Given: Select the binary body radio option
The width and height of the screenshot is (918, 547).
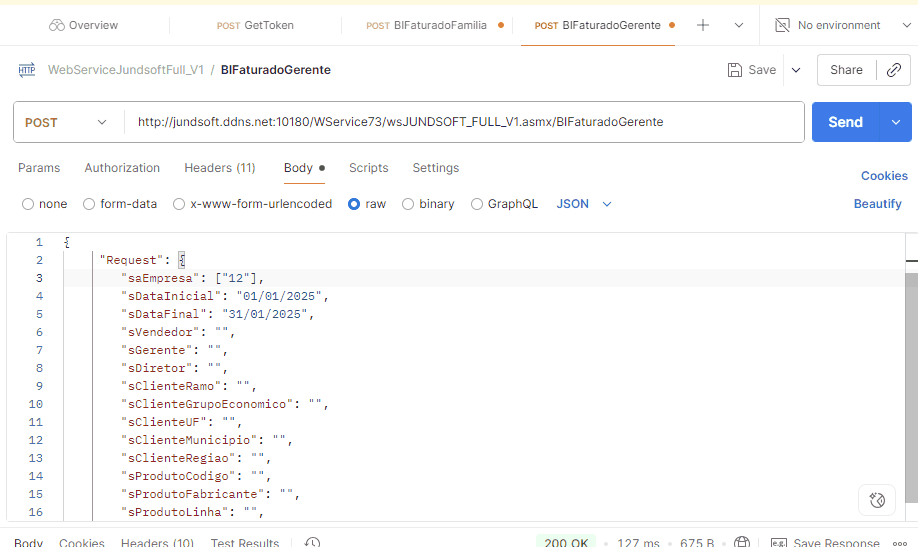Looking at the screenshot, I should (x=408, y=204).
